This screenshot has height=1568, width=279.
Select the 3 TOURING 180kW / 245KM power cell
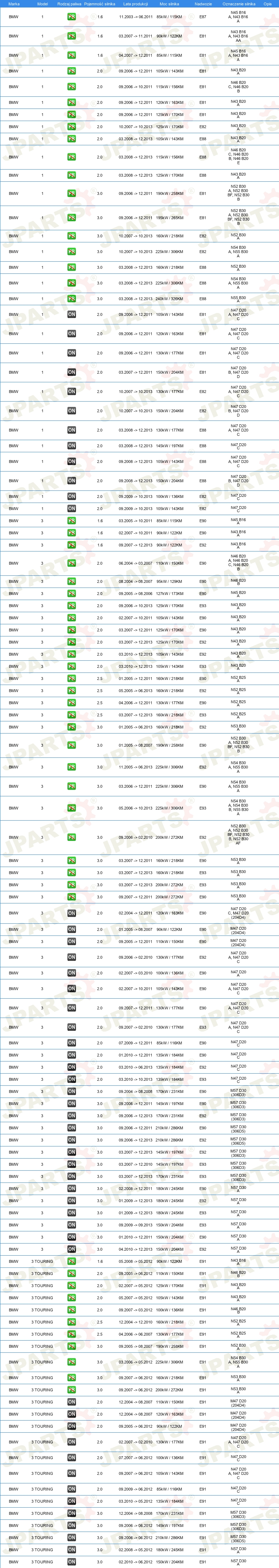pos(169,1551)
